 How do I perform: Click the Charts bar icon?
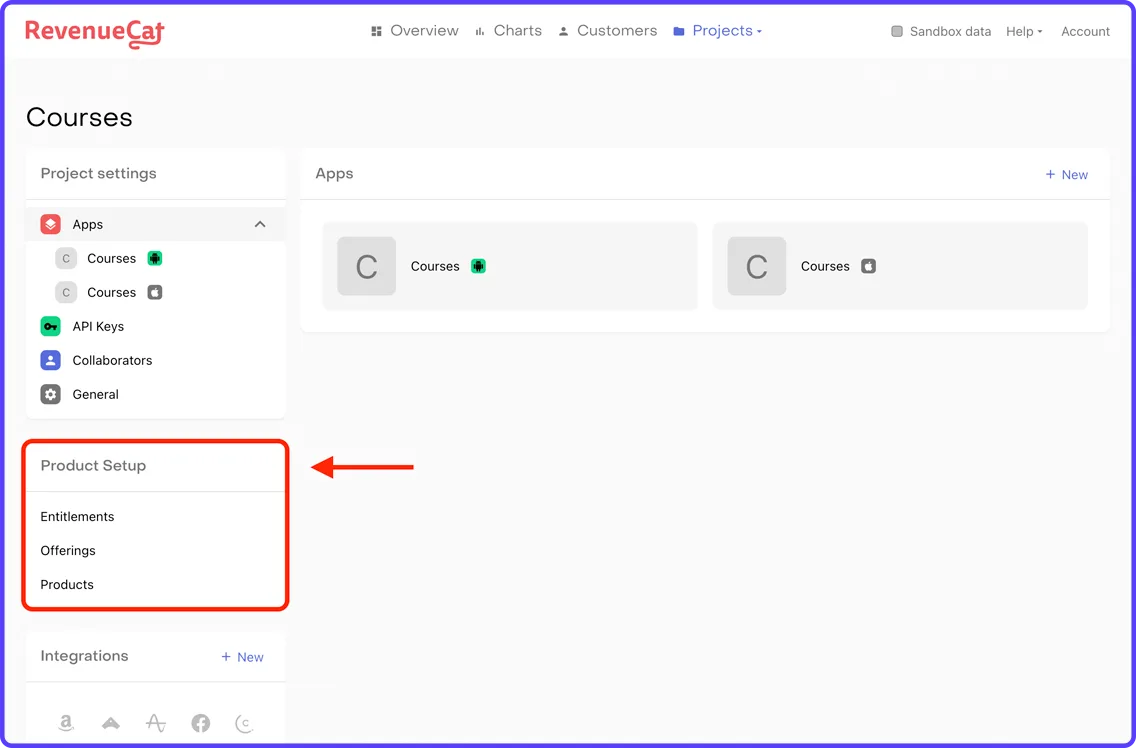coord(480,31)
